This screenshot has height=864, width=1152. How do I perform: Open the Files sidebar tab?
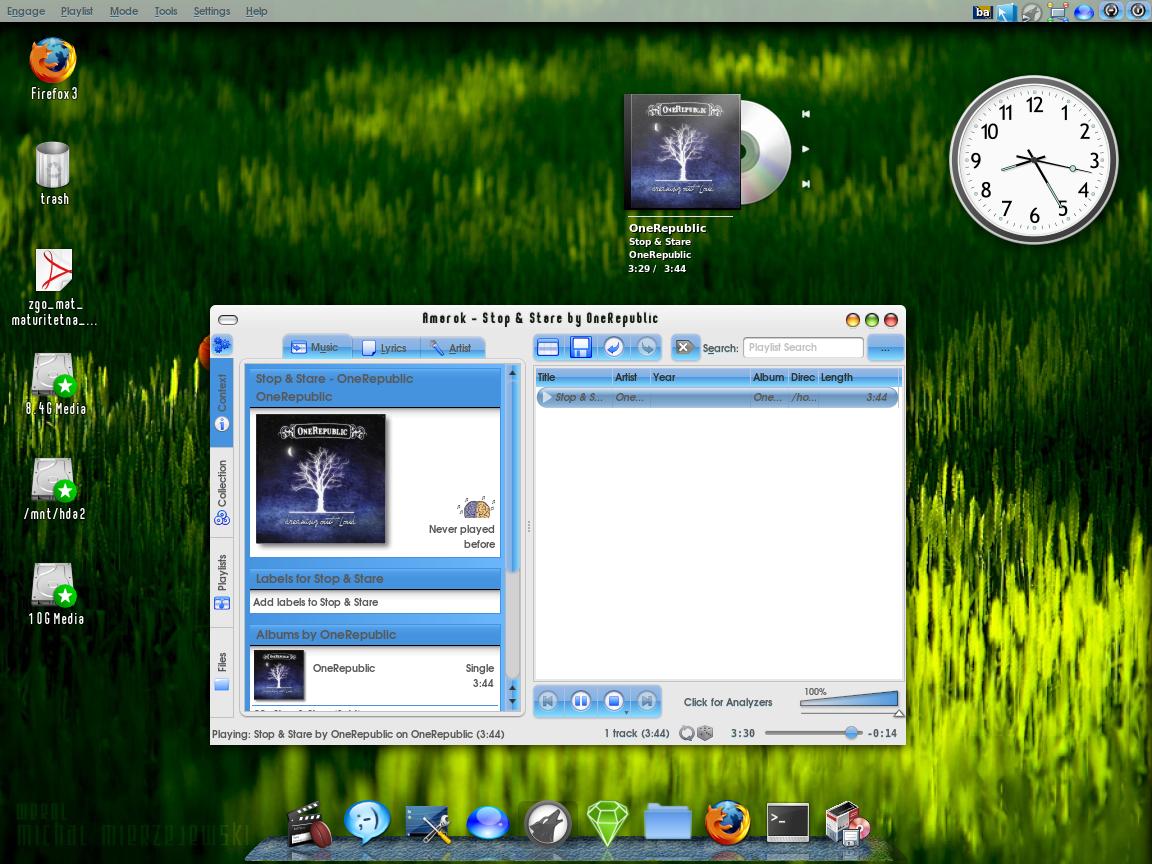coord(222,671)
